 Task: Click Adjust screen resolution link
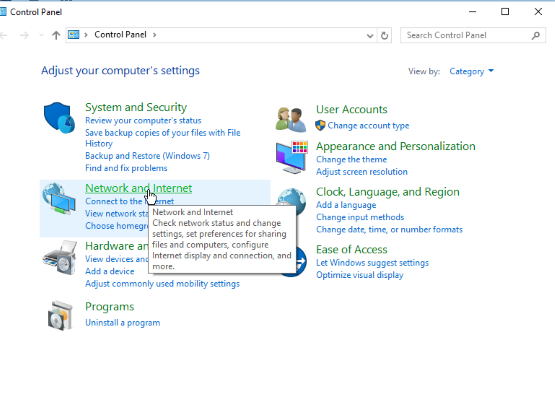[361, 172]
